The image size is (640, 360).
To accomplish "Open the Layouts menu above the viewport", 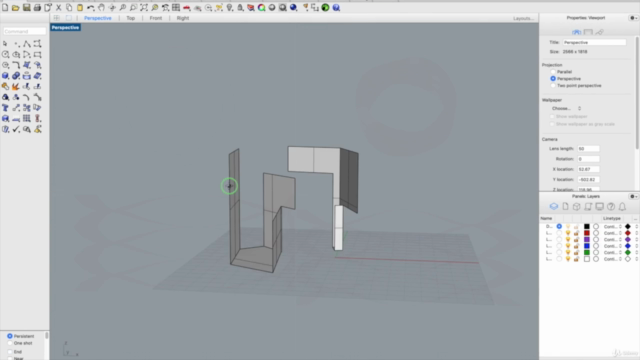I will [523, 18].
